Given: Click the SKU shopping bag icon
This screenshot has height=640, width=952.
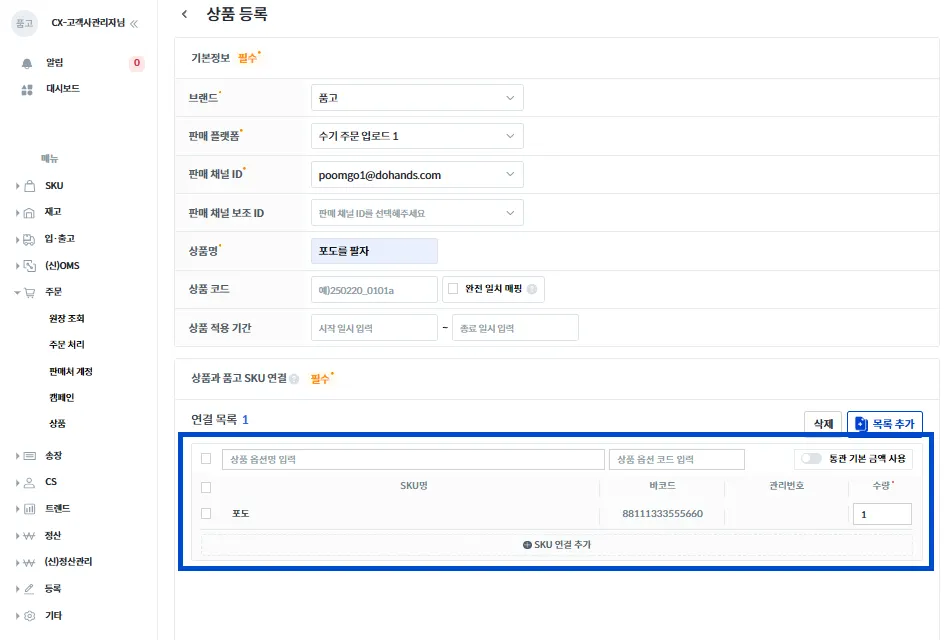Looking at the screenshot, I should [29, 186].
